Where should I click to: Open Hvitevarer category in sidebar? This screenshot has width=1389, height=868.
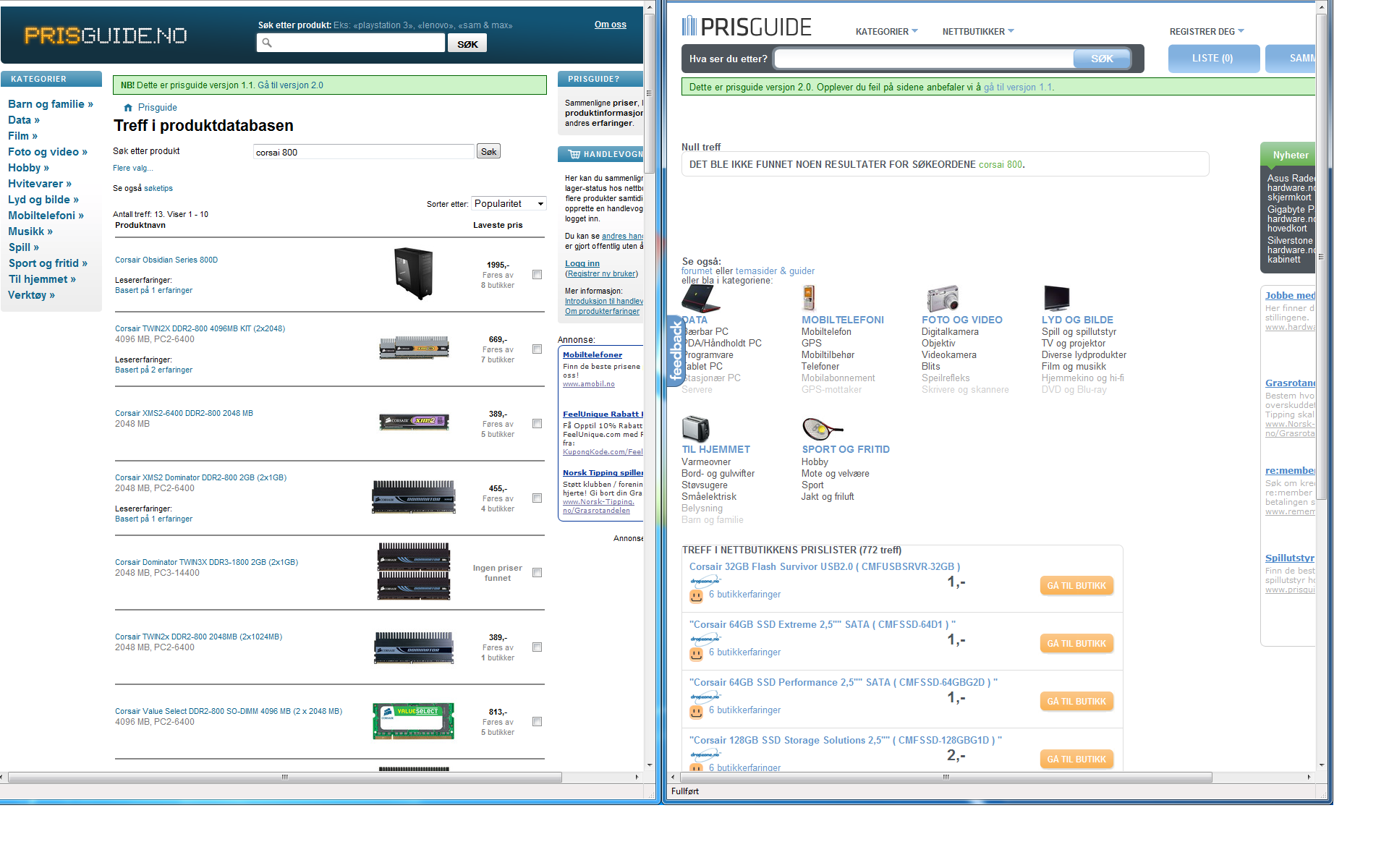tap(40, 184)
